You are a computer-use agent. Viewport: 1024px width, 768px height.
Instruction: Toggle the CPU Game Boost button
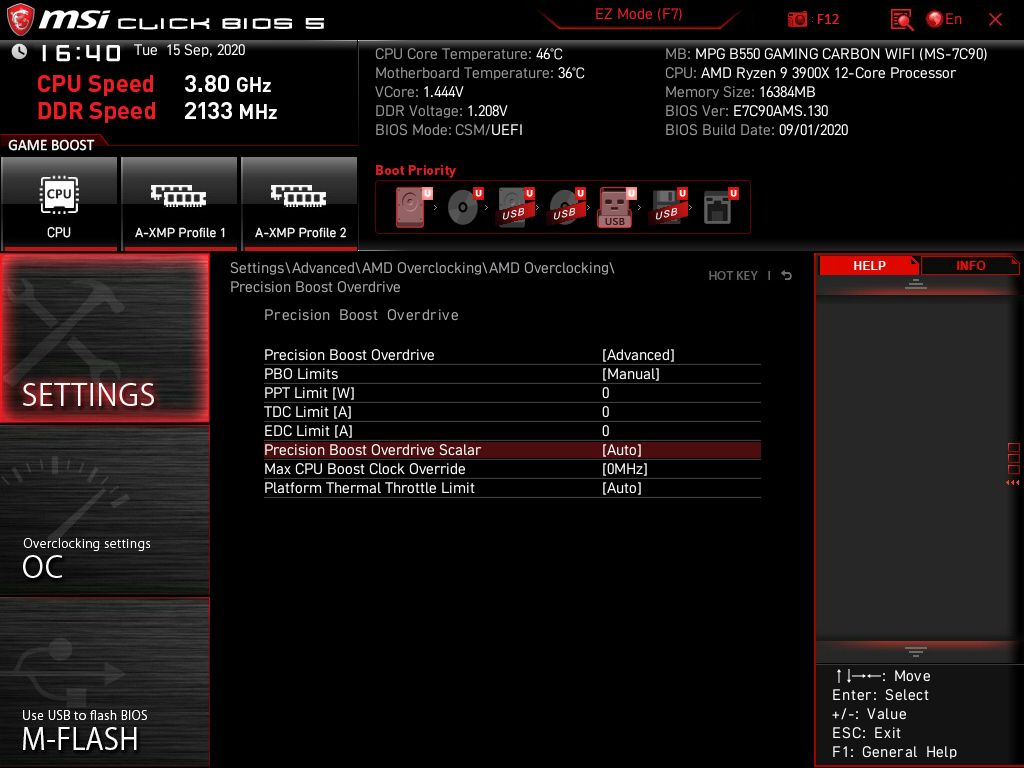[59, 204]
